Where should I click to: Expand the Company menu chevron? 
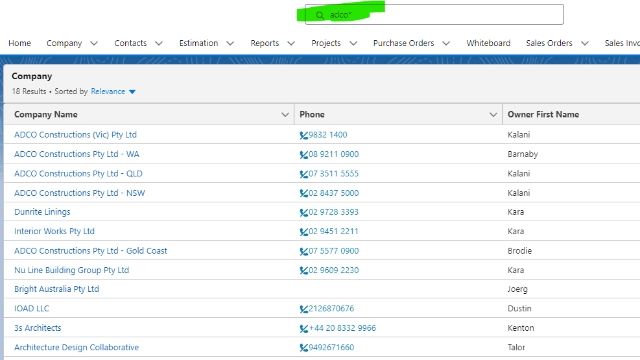point(94,43)
